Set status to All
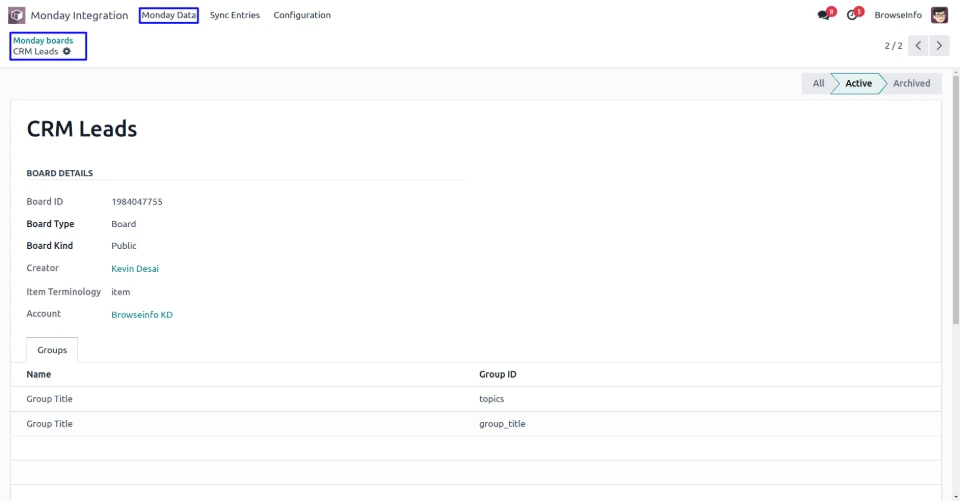The width and height of the screenshot is (960, 501). point(818,83)
